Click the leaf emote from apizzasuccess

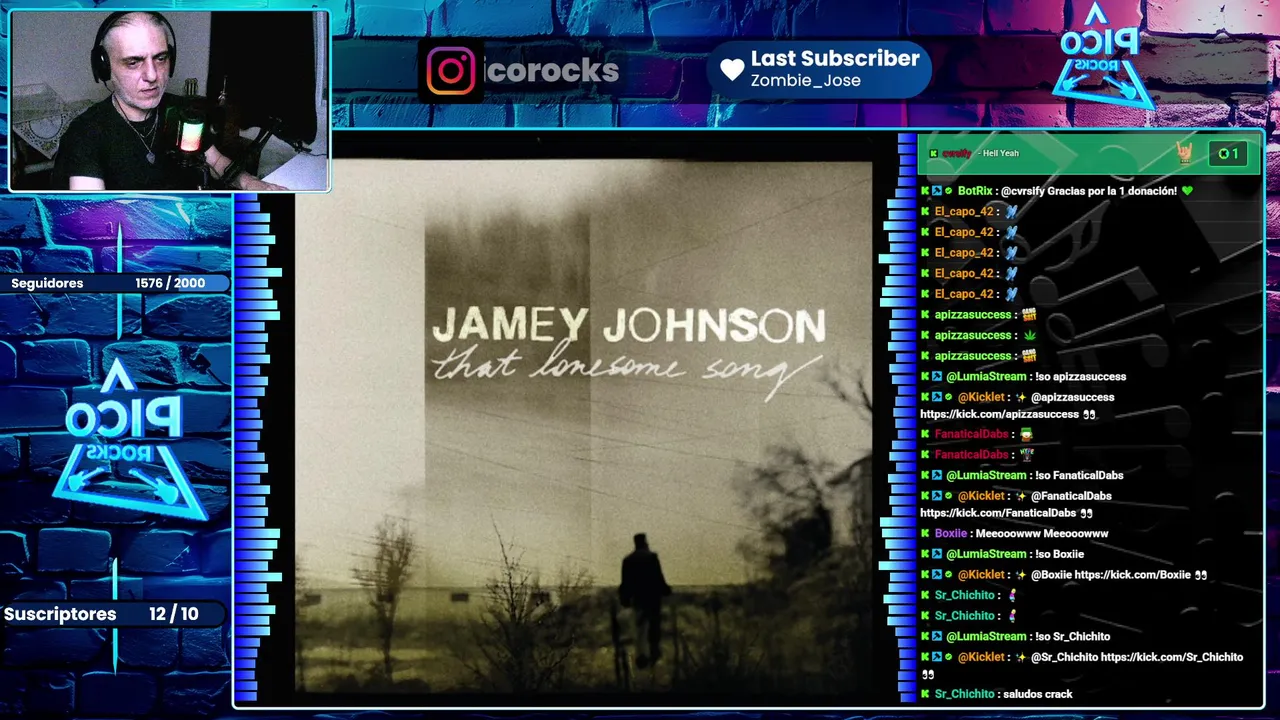pyautogui.click(x=1028, y=335)
